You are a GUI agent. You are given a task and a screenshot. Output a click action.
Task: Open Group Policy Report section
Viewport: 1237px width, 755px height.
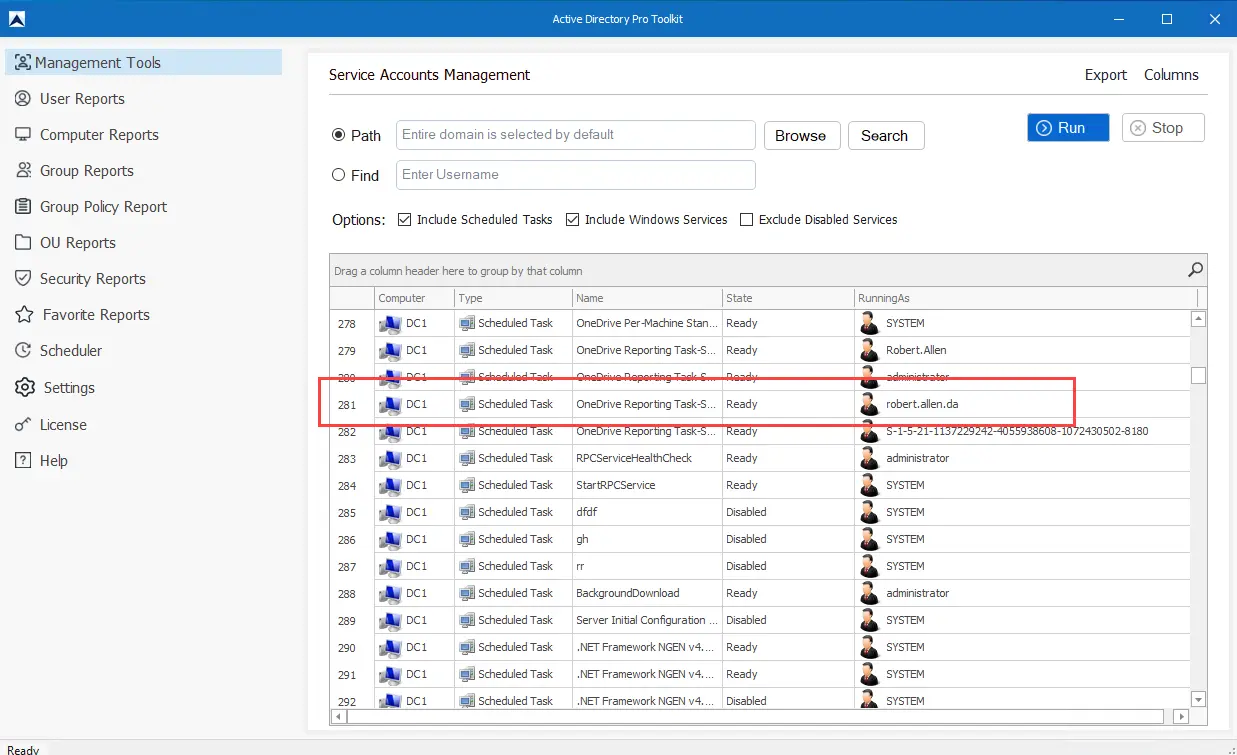(103, 206)
